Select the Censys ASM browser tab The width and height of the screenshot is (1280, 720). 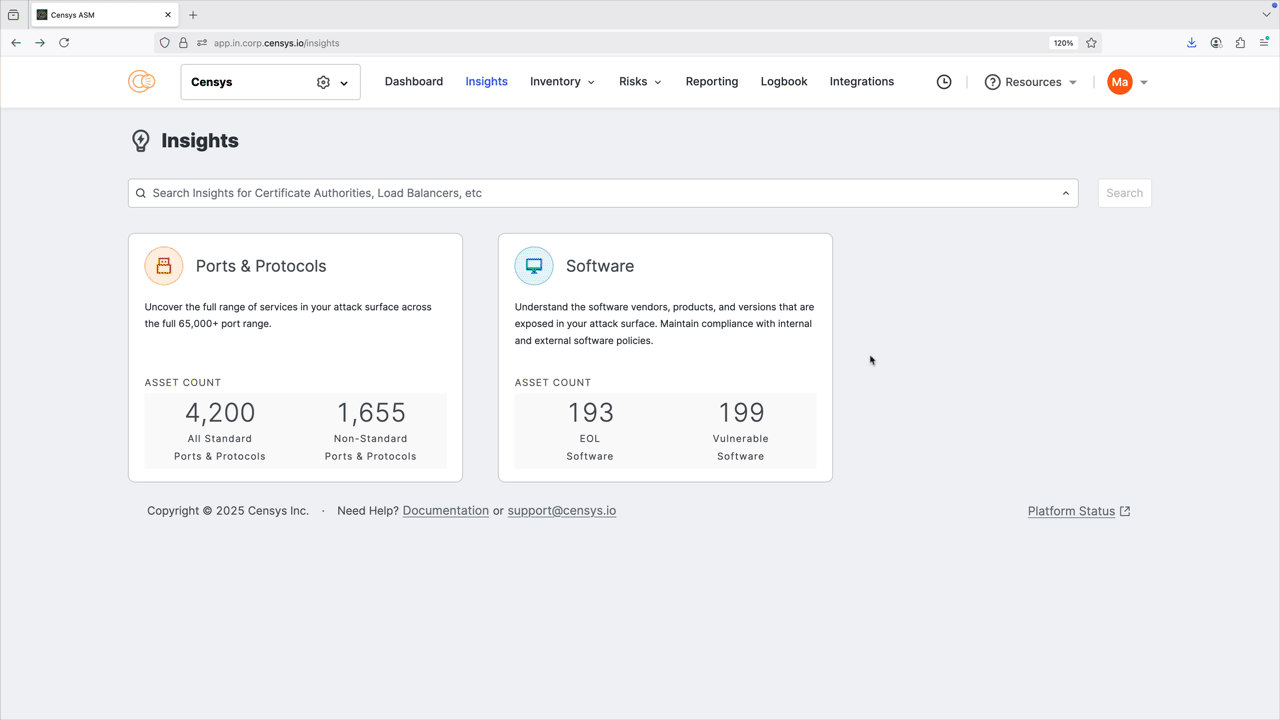click(x=104, y=15)
